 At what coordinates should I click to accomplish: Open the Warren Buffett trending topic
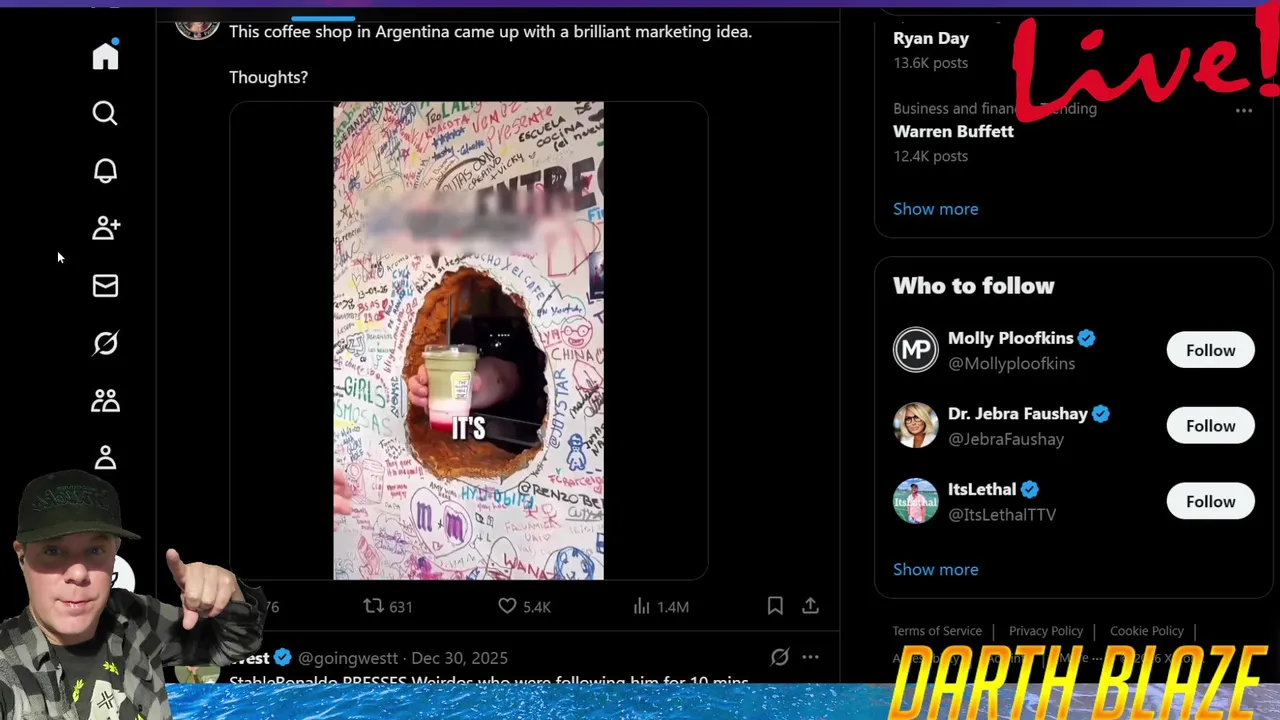(953, 131)
